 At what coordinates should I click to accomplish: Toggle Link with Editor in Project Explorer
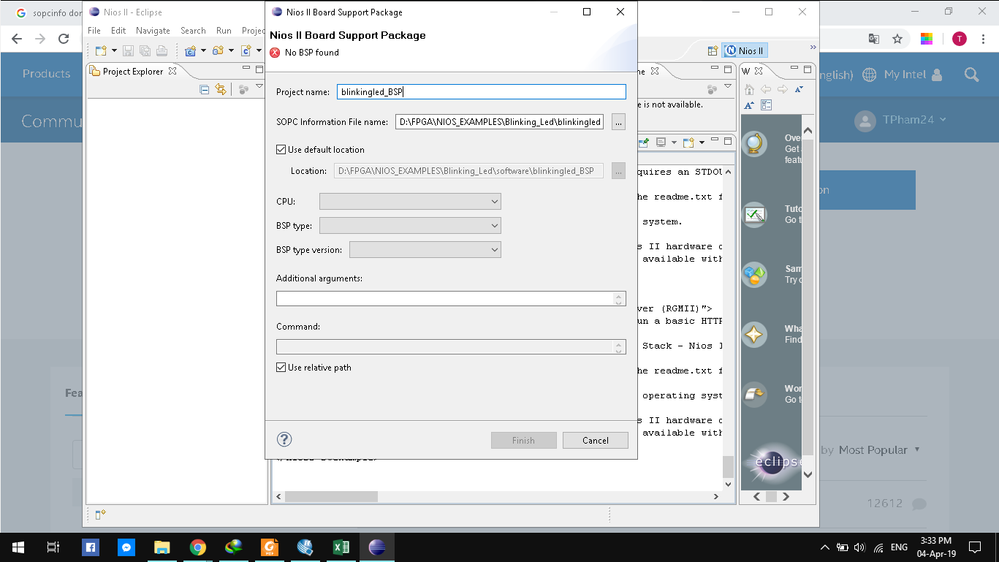pyautogui.click(x=220, y=90)
